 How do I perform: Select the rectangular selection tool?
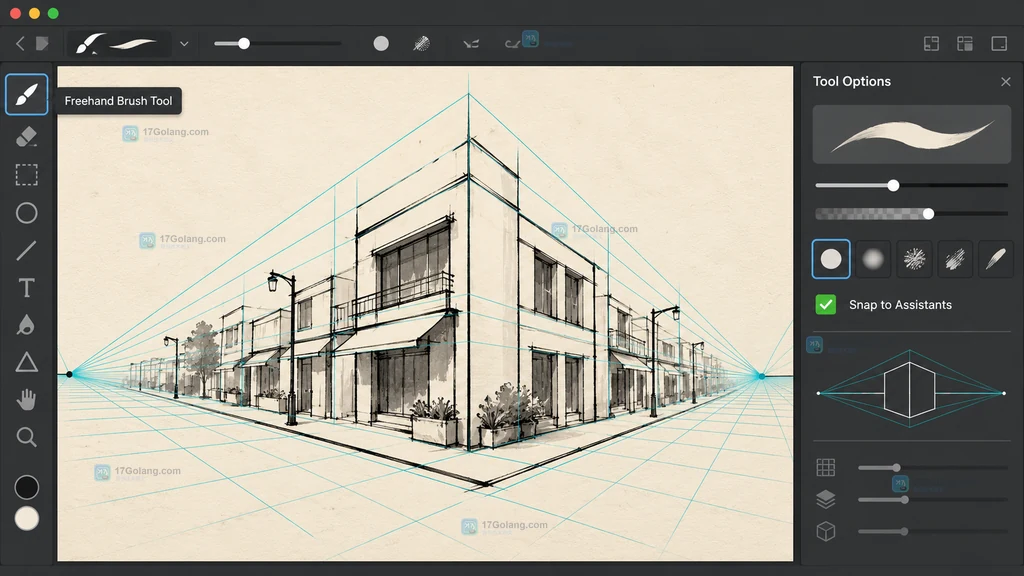pyautogui.click(x=26, y=175)
